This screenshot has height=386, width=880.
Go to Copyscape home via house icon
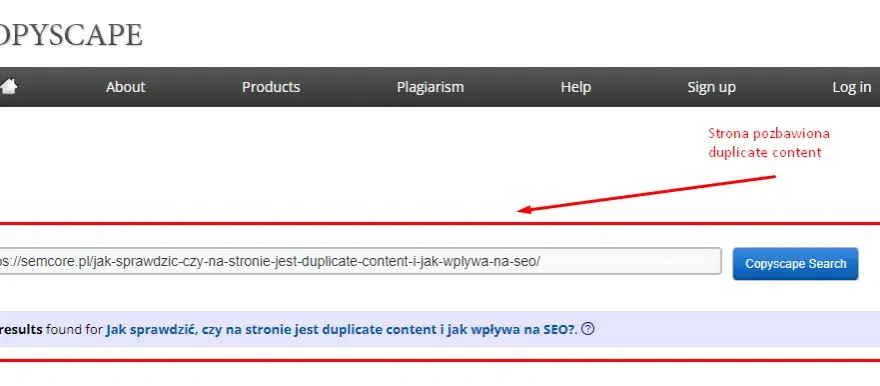pyautogui.click(x=8, y=86)
